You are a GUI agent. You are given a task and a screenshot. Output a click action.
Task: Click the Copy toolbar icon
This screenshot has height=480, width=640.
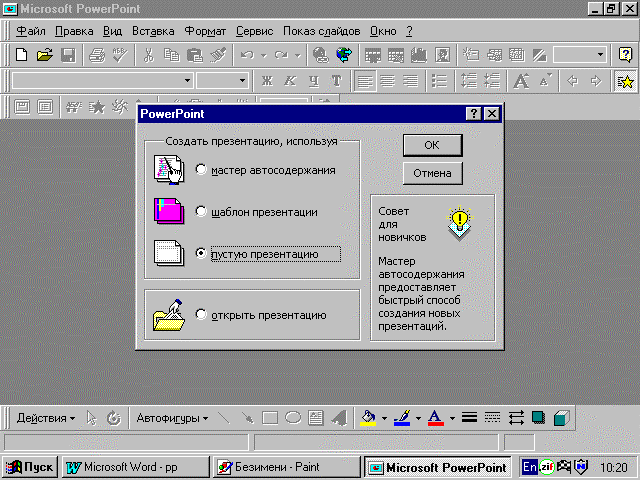(171, 55)
